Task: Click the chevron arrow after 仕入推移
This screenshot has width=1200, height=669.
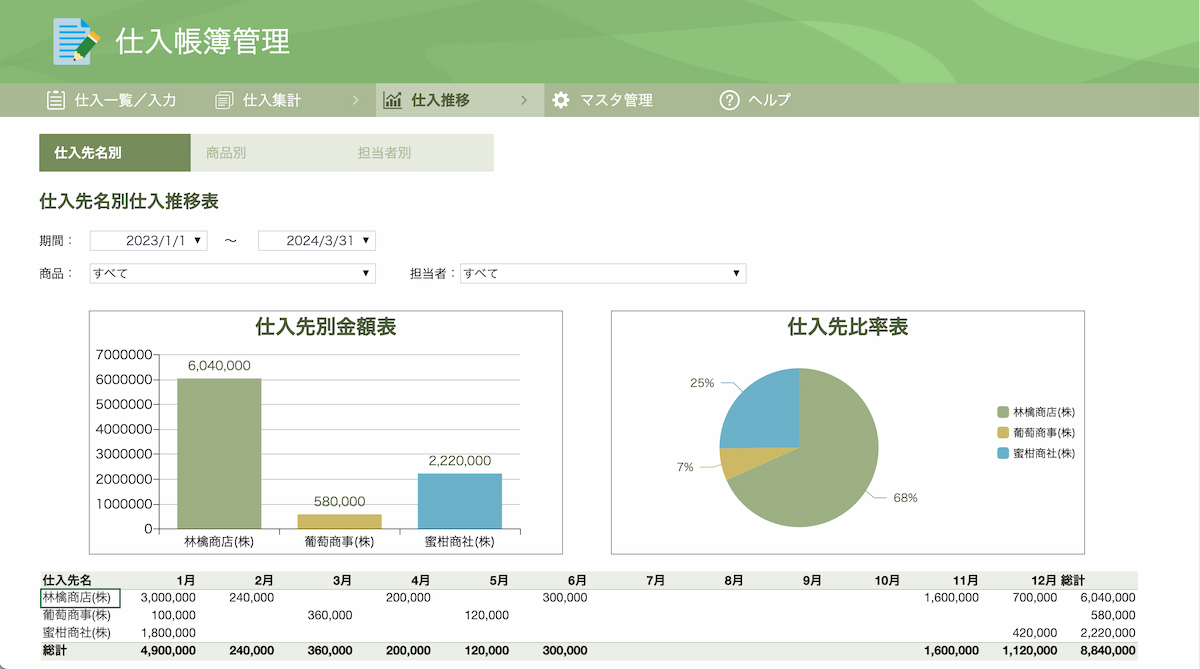Action: click(x=524, y=100)
